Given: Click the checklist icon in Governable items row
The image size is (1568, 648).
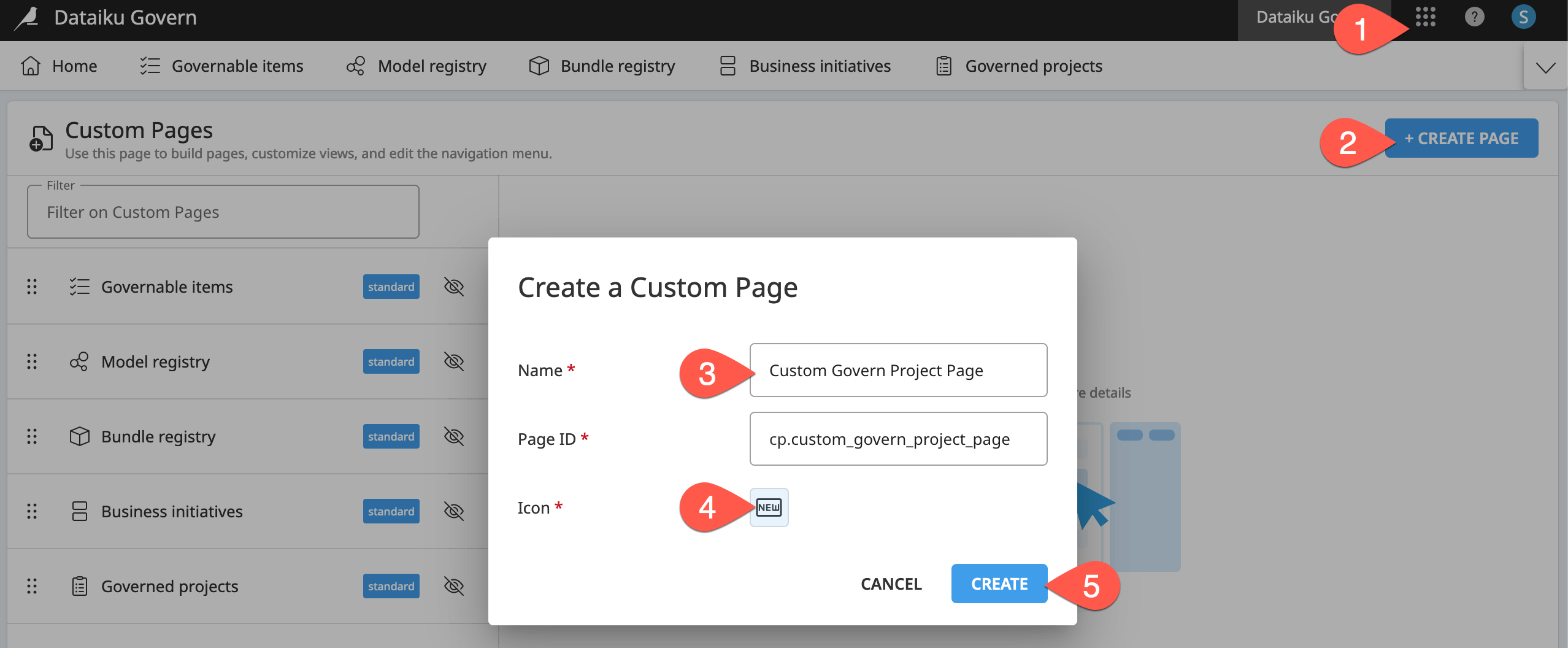Looking at the screenshot, I should point(79,287).
